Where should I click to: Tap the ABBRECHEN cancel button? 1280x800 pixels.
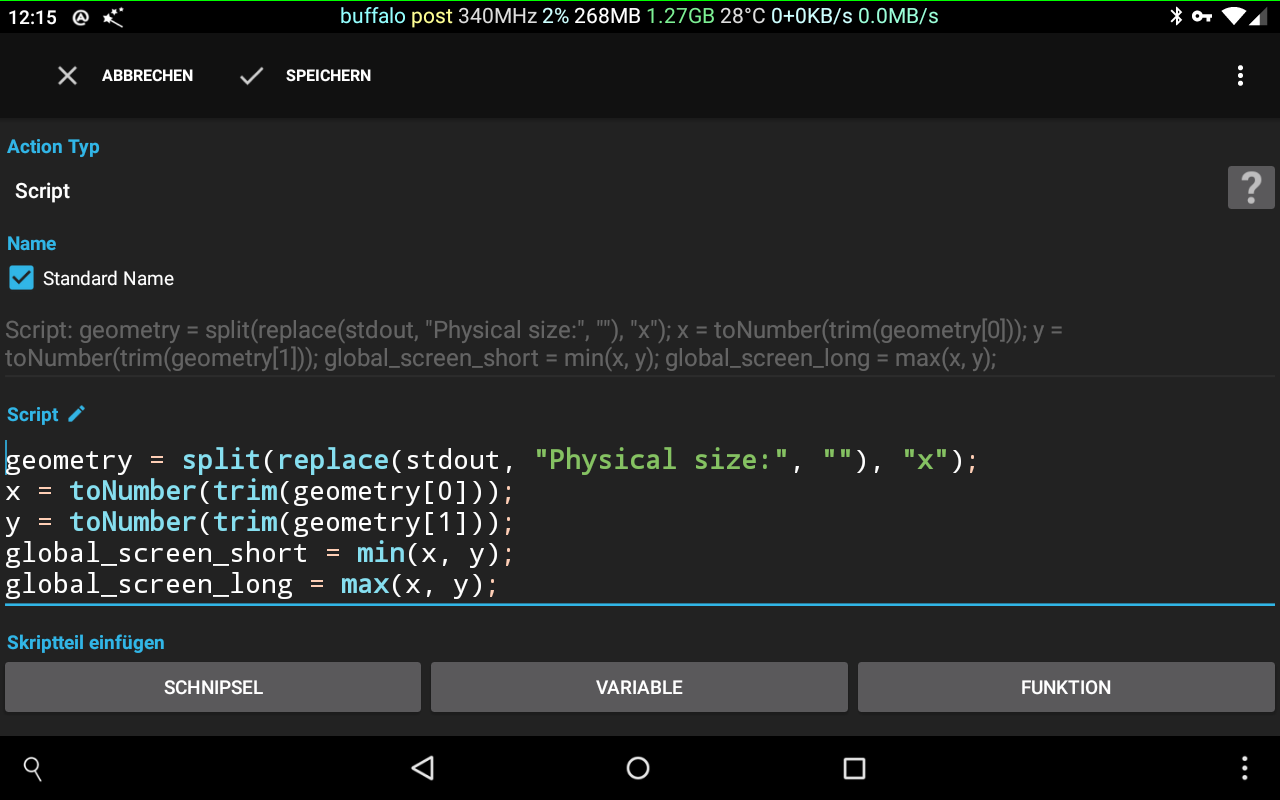tap(125, 76)
